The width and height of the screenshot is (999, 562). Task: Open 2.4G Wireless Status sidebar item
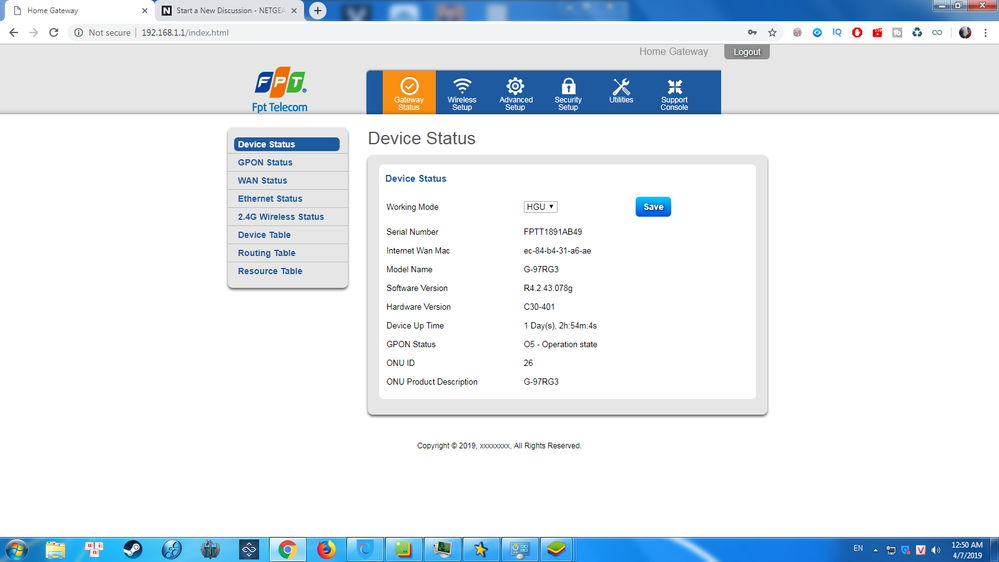281,217
